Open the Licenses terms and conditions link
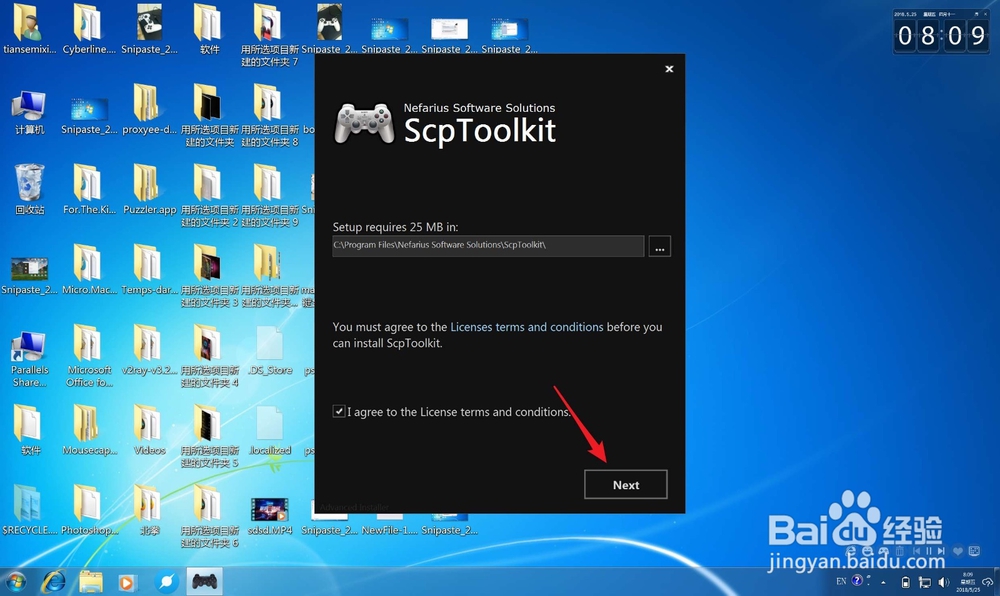This screenshot has height=596, width=1000. click(x=527, y=327)
